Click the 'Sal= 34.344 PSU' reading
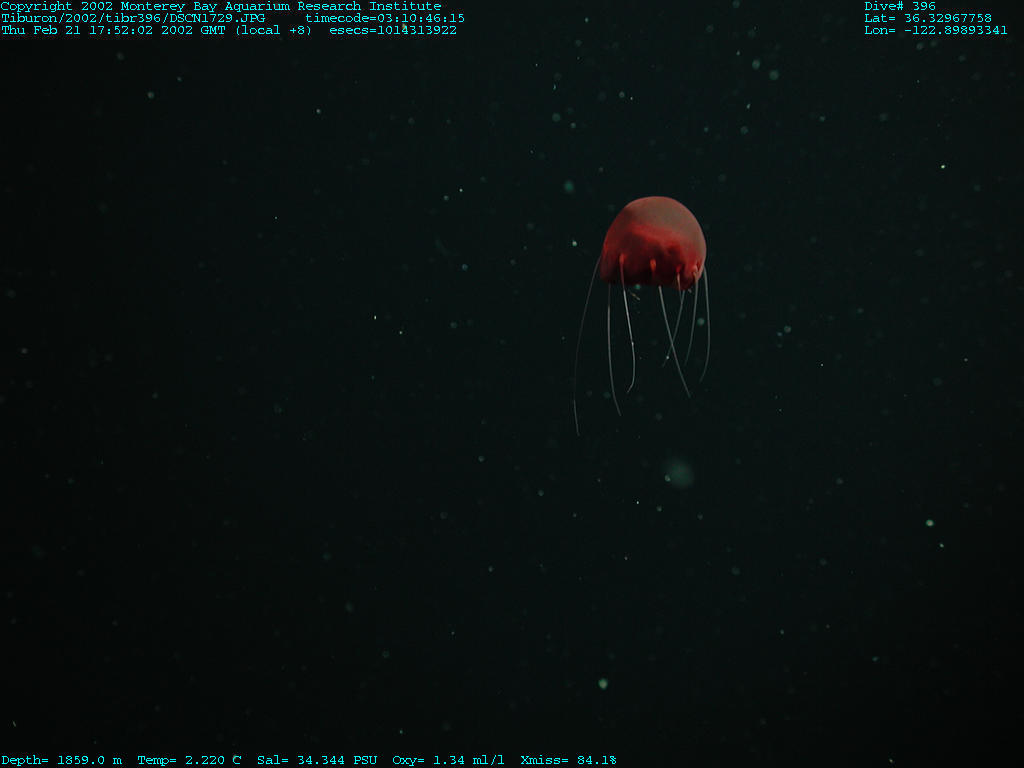 317,760
